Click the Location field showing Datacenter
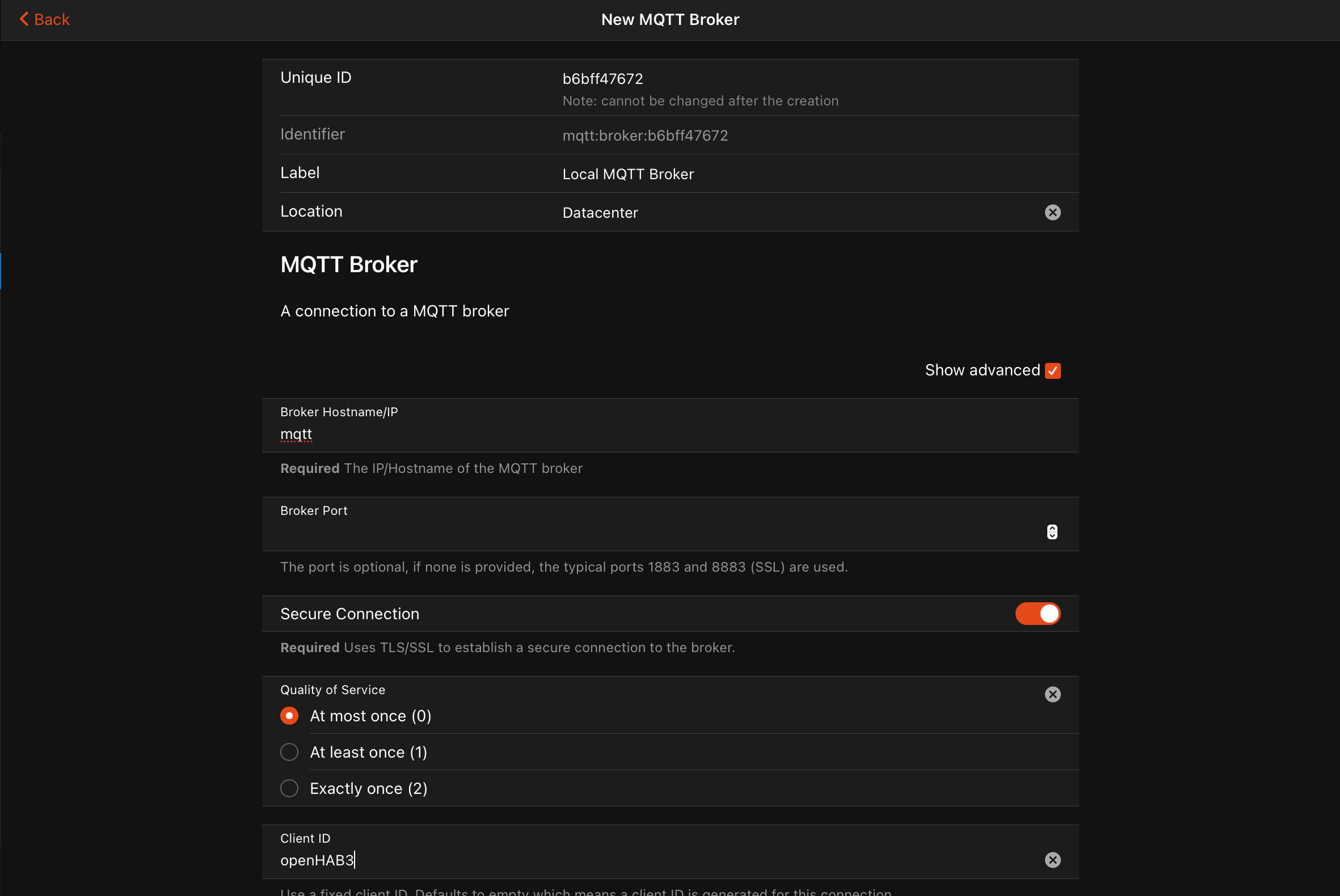Viewport: 1340px width, 896px height. 600,213
